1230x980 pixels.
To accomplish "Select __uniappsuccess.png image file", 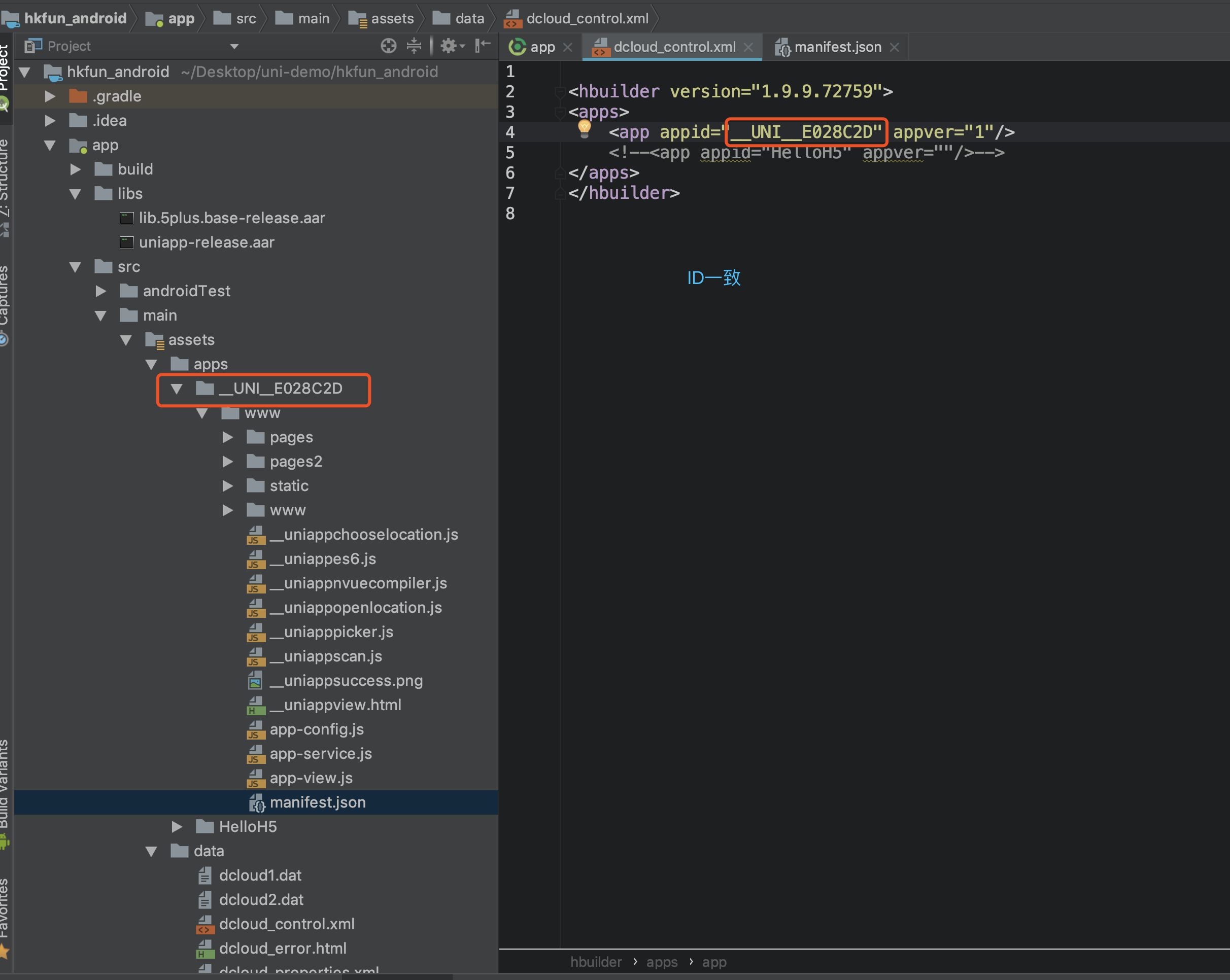I will click(x=335, y=681).
